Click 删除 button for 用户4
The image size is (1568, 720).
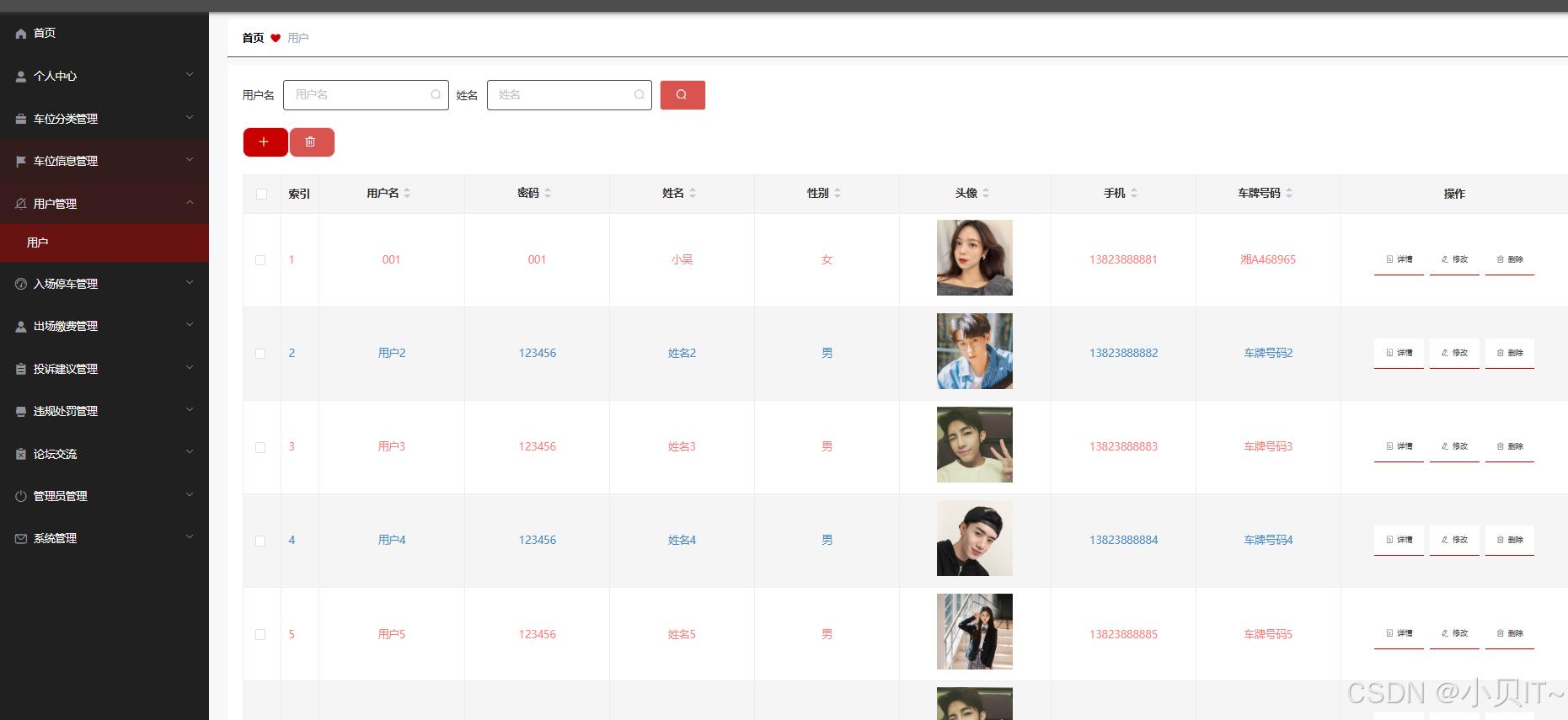click(1510, 540)
